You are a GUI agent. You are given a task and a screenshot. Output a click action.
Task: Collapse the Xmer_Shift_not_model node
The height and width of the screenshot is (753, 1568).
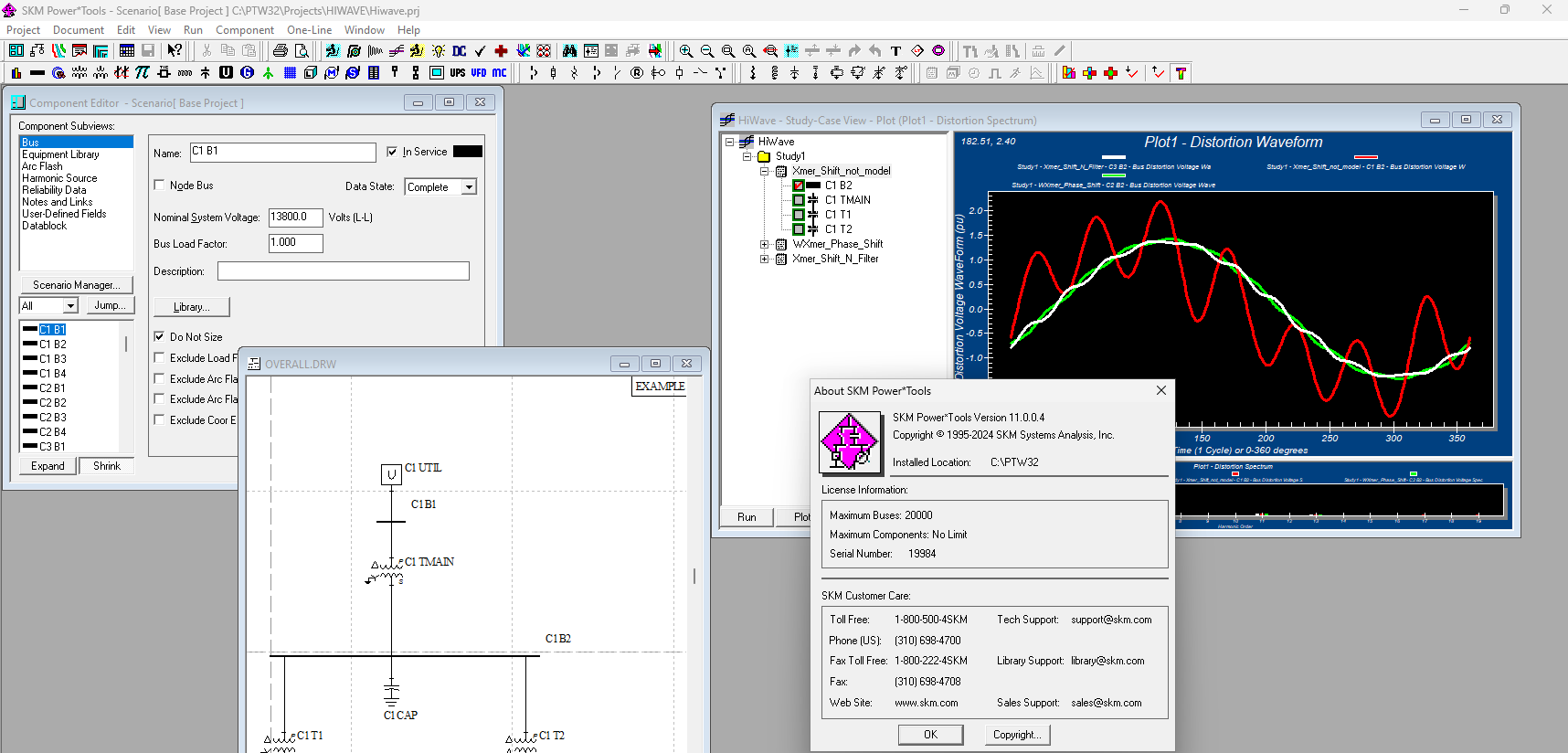764,171
